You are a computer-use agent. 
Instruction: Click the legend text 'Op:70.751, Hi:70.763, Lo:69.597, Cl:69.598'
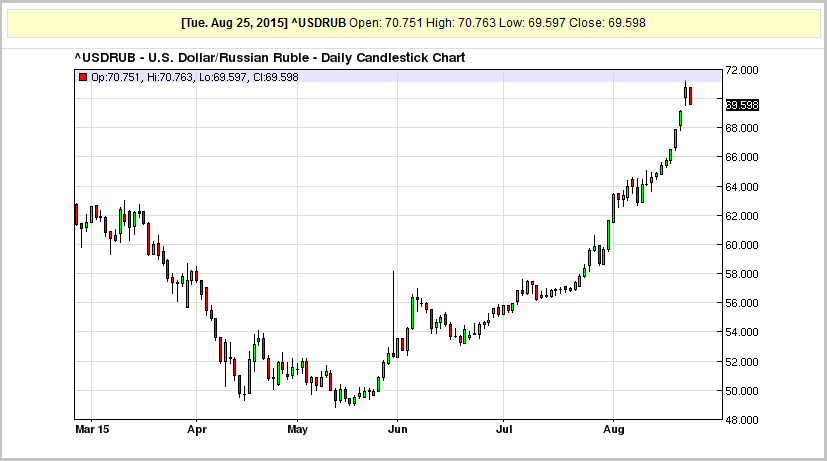(x=195, y=78)
